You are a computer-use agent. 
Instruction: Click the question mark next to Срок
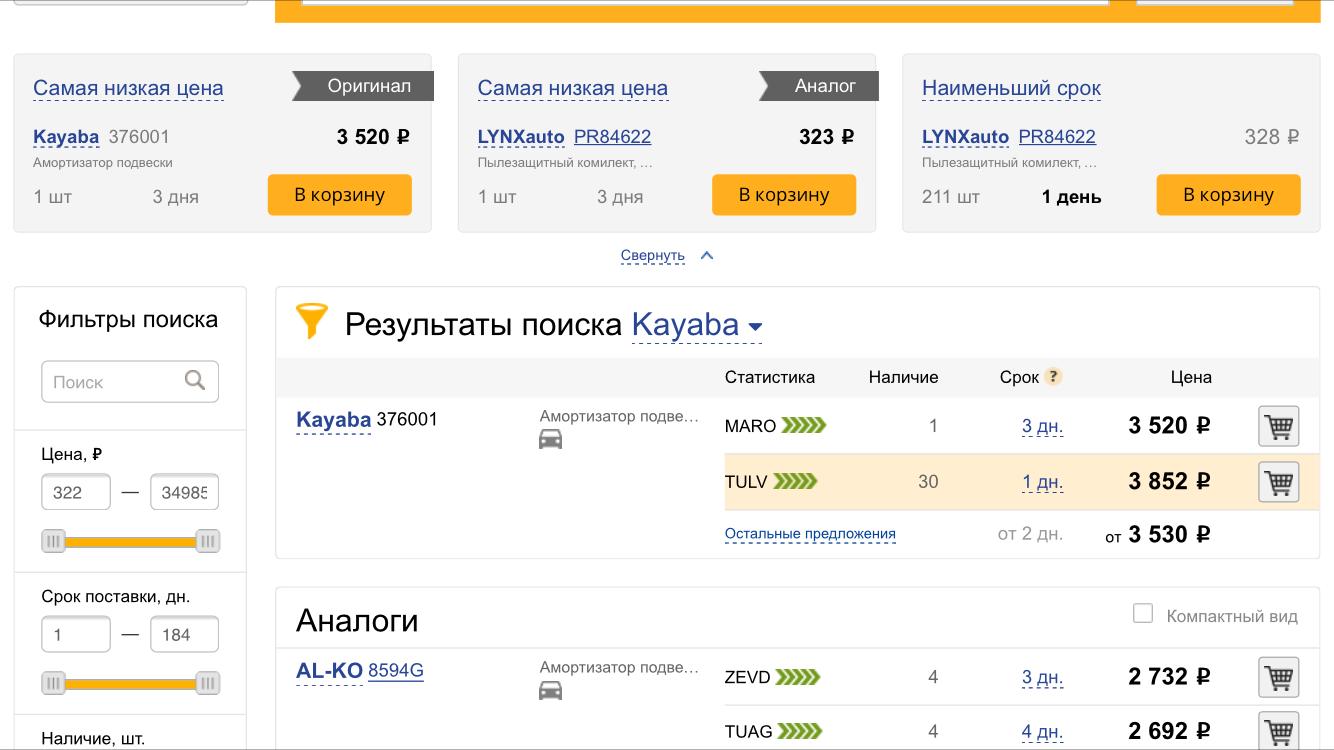(1053, 377)
